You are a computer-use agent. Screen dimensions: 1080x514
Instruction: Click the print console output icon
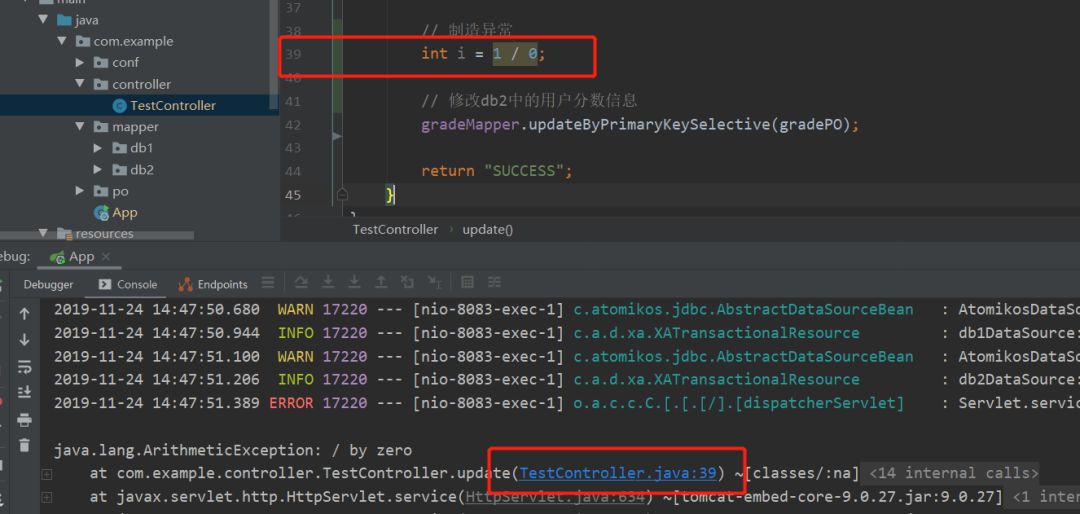(x=25, y=420)
